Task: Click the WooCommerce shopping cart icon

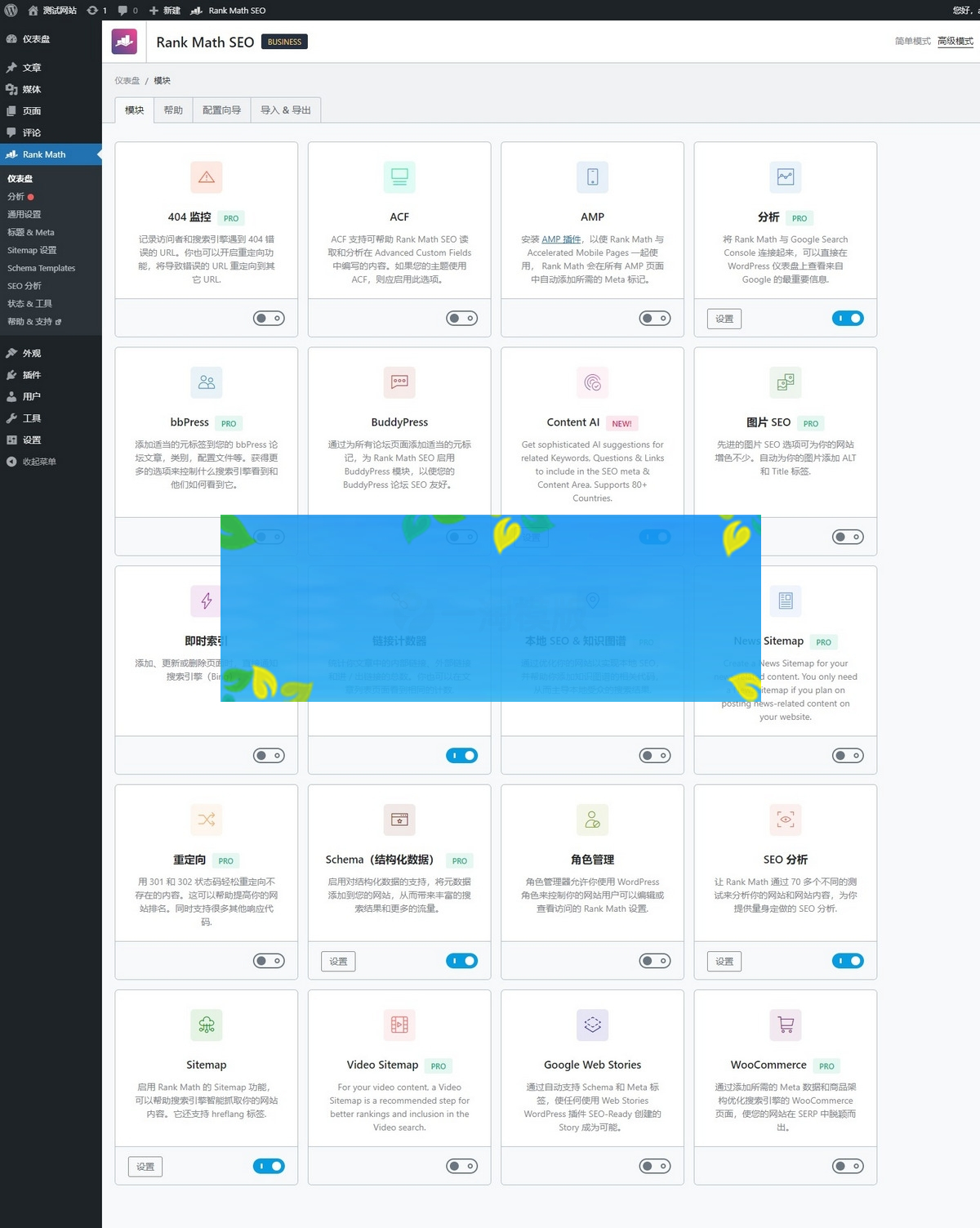Action: 785,1025
